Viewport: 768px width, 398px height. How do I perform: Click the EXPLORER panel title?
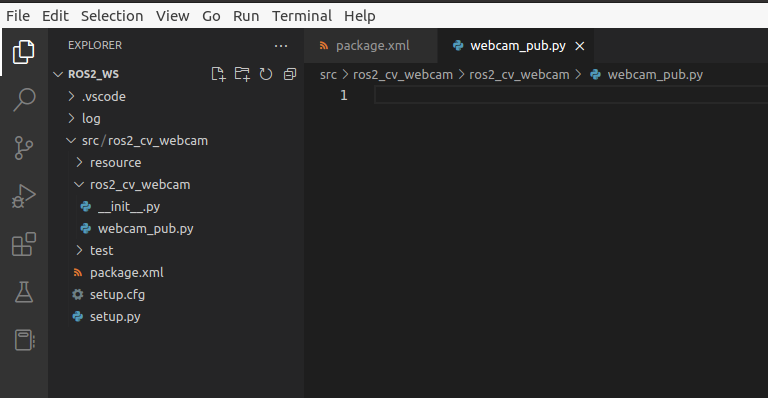point(95,45)
